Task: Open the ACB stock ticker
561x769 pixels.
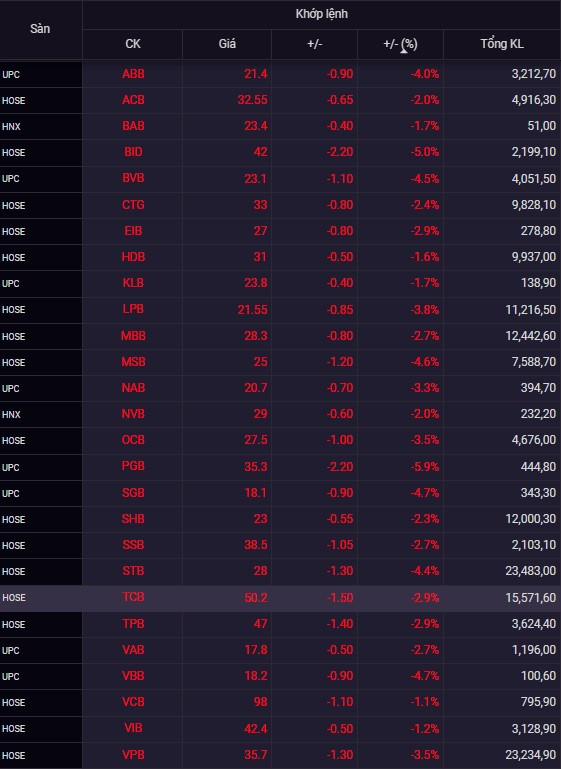Action: click(x=133, y=100)
